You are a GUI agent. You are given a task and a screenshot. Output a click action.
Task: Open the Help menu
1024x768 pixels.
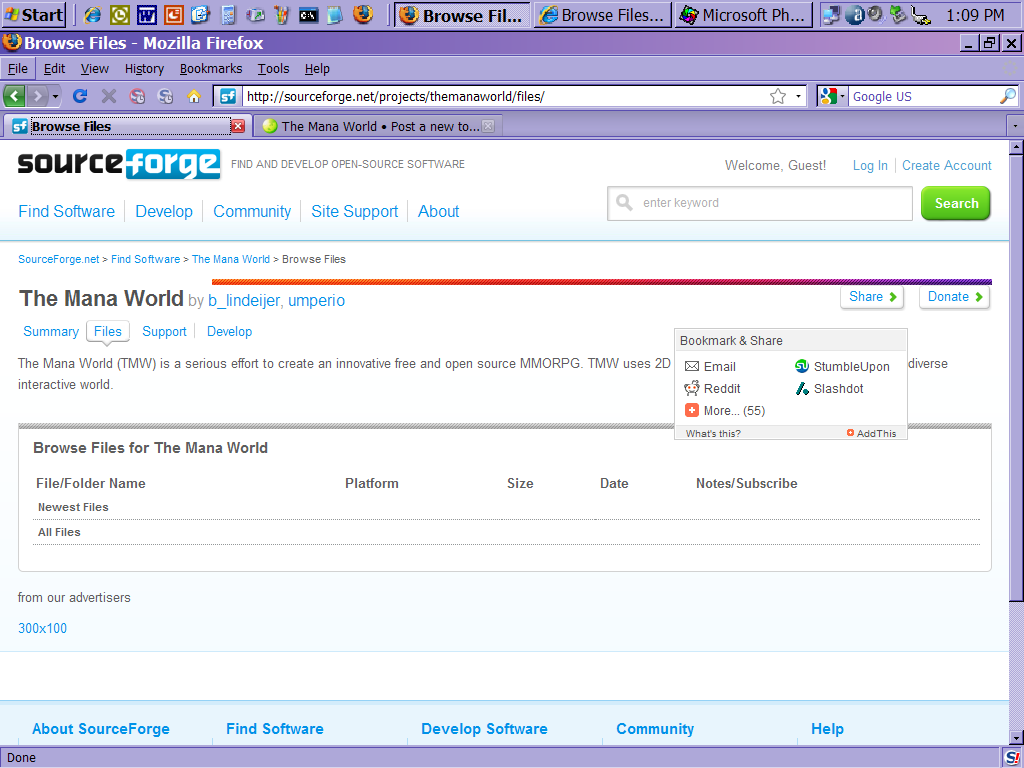pyautogui.click(x=317, y=69)
